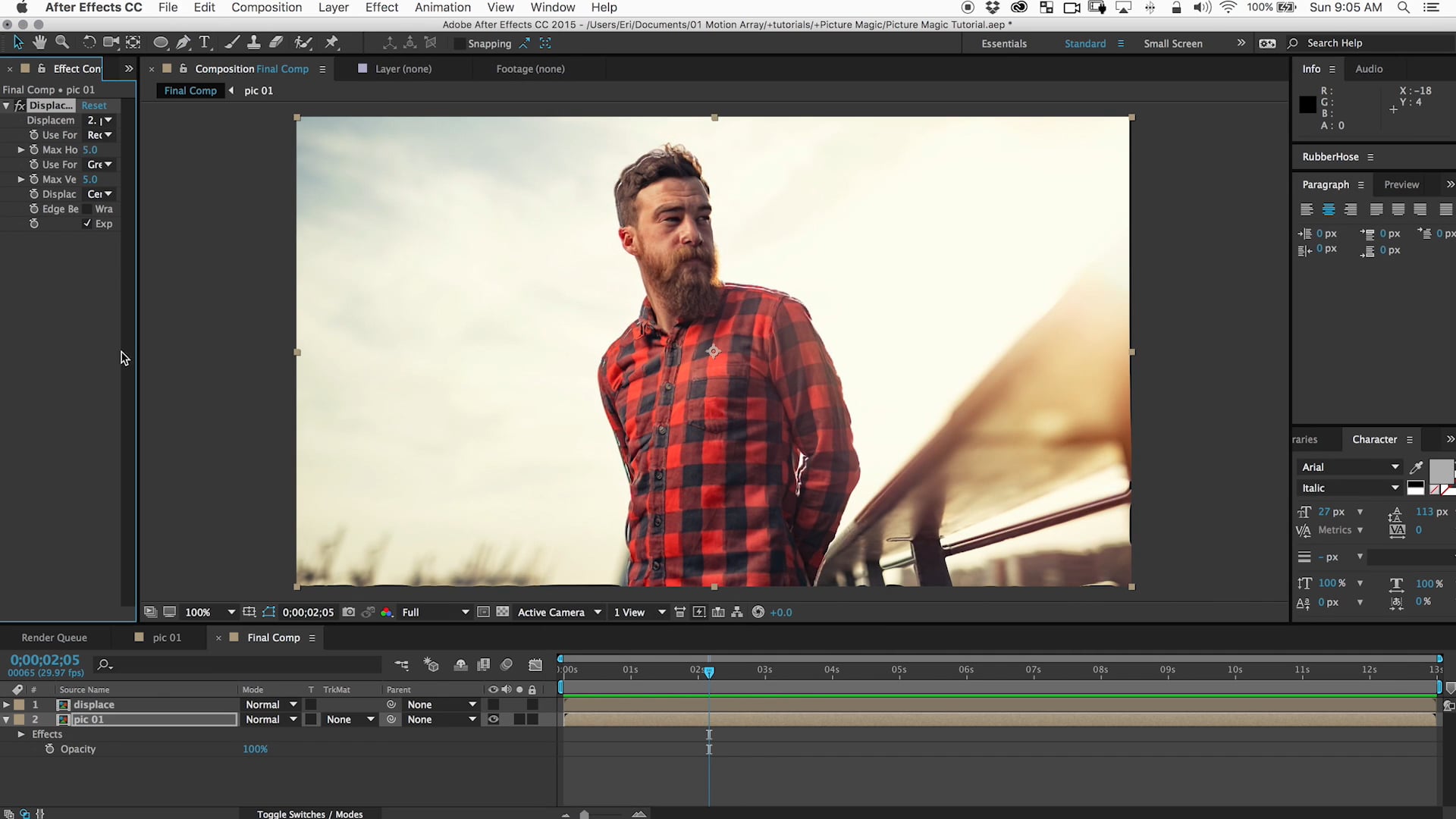Image resolution: width=1456 pixels, height=819 pixels.
Task: Click the Text tool icon
Action: (x=205, y=42)
